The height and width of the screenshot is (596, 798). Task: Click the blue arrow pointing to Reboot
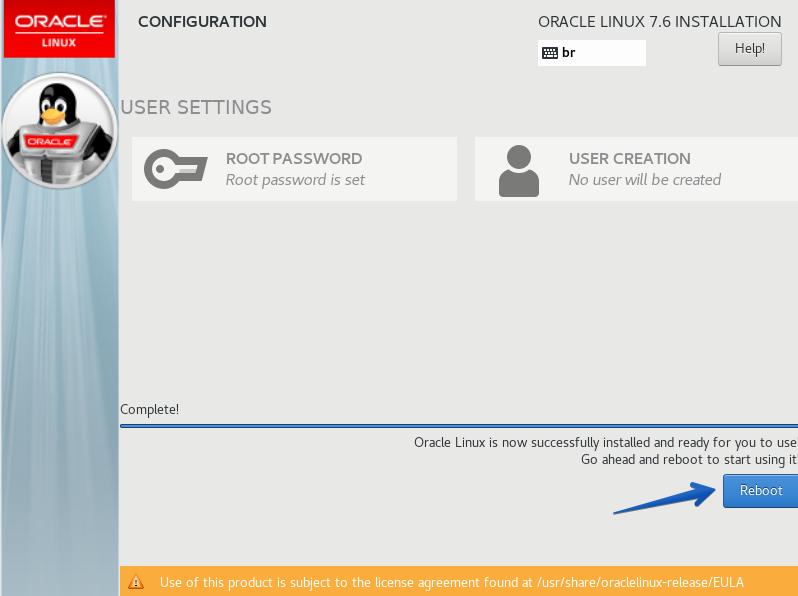pos(663,497)
